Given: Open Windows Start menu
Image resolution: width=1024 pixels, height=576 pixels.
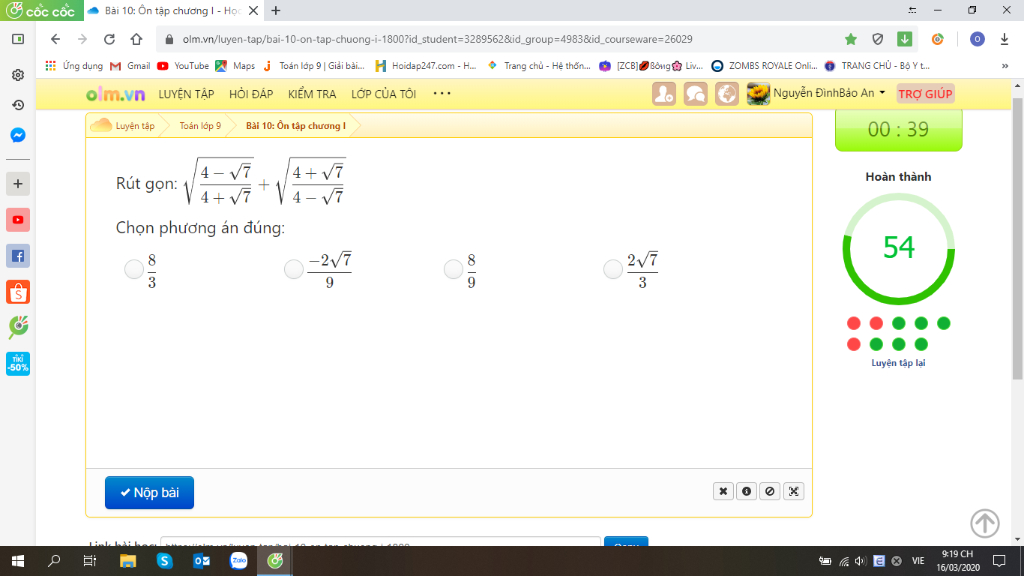Looking at the screenshot, I should 18,561.
